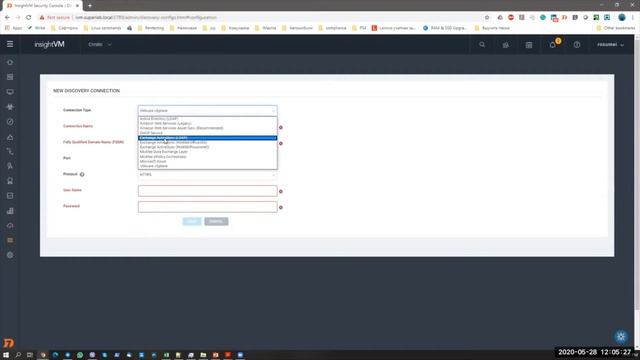640x360 pixels.
Task: Open the blue support widget button
Action: [621, 336]
